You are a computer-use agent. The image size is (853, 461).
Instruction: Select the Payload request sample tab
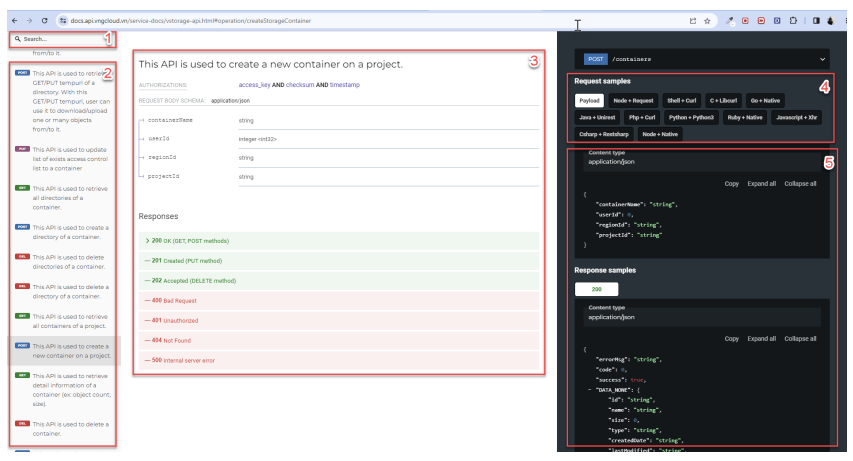[590, 101]
